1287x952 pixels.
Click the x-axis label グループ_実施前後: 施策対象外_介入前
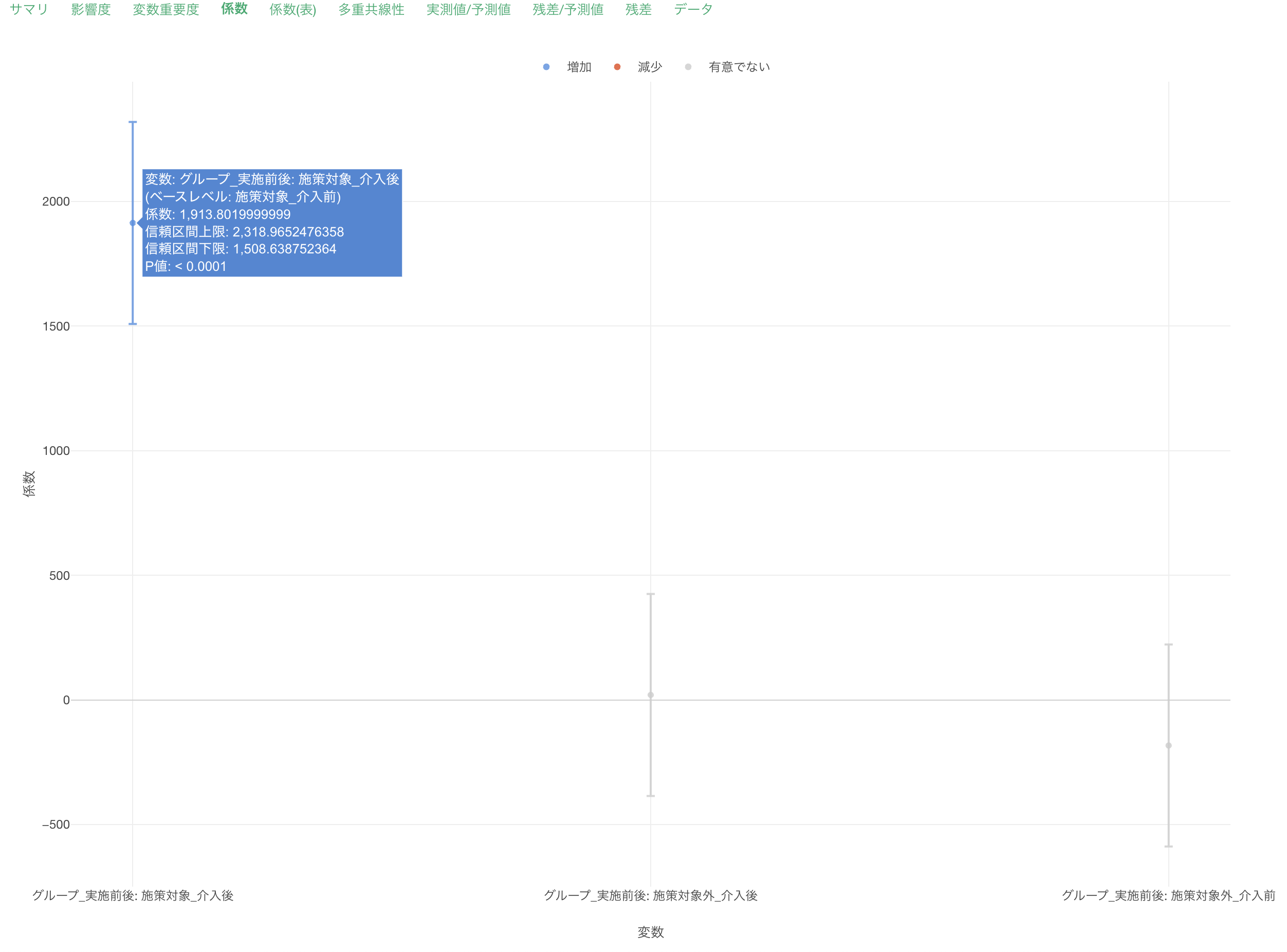point(1168,895)
